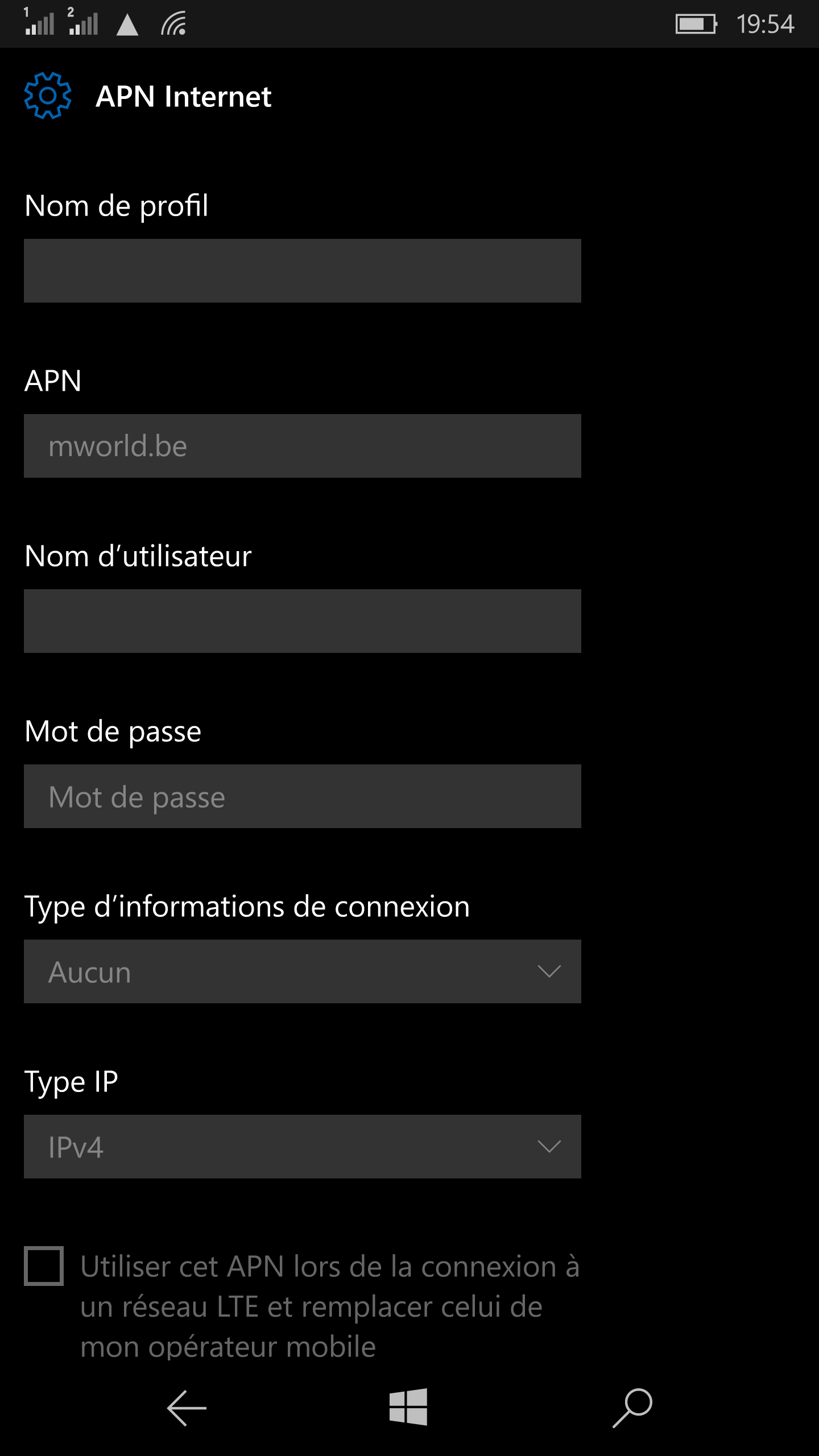Tap the 19:54 clock in status bar
Screen dimensions: 819x1456
coord(765,24)
